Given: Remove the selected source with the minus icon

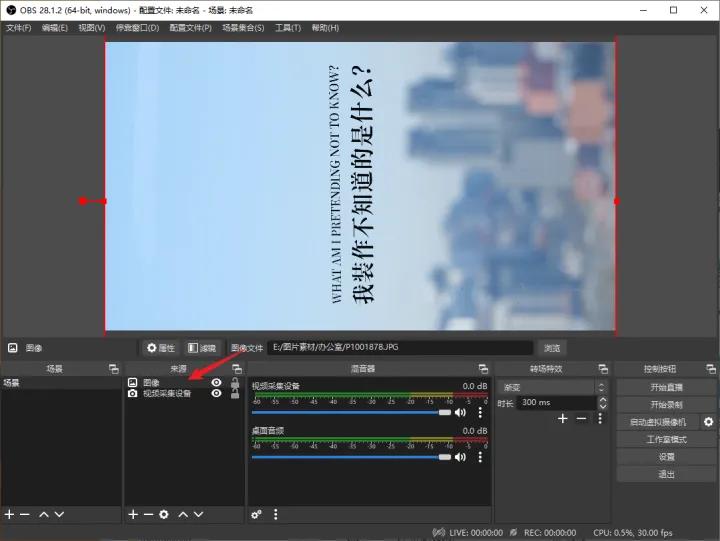Looking at the screenshot, I should [148, 514].
